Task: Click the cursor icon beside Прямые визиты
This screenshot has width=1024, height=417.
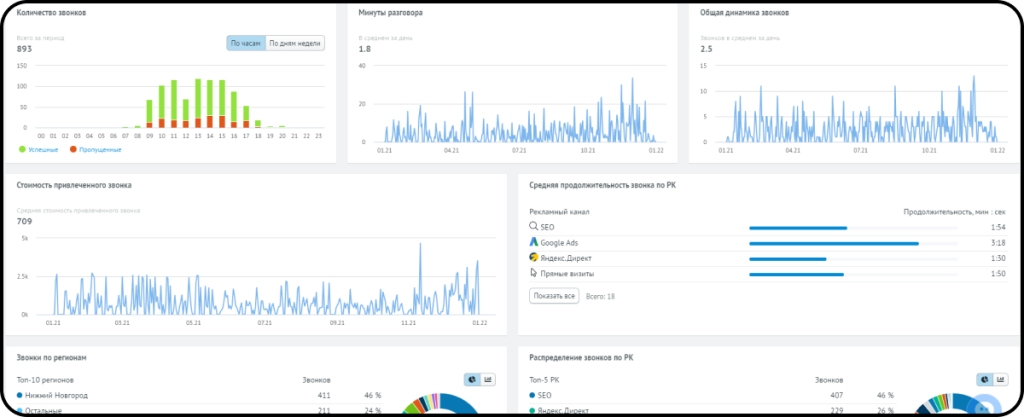Action: tap(534, 273)
